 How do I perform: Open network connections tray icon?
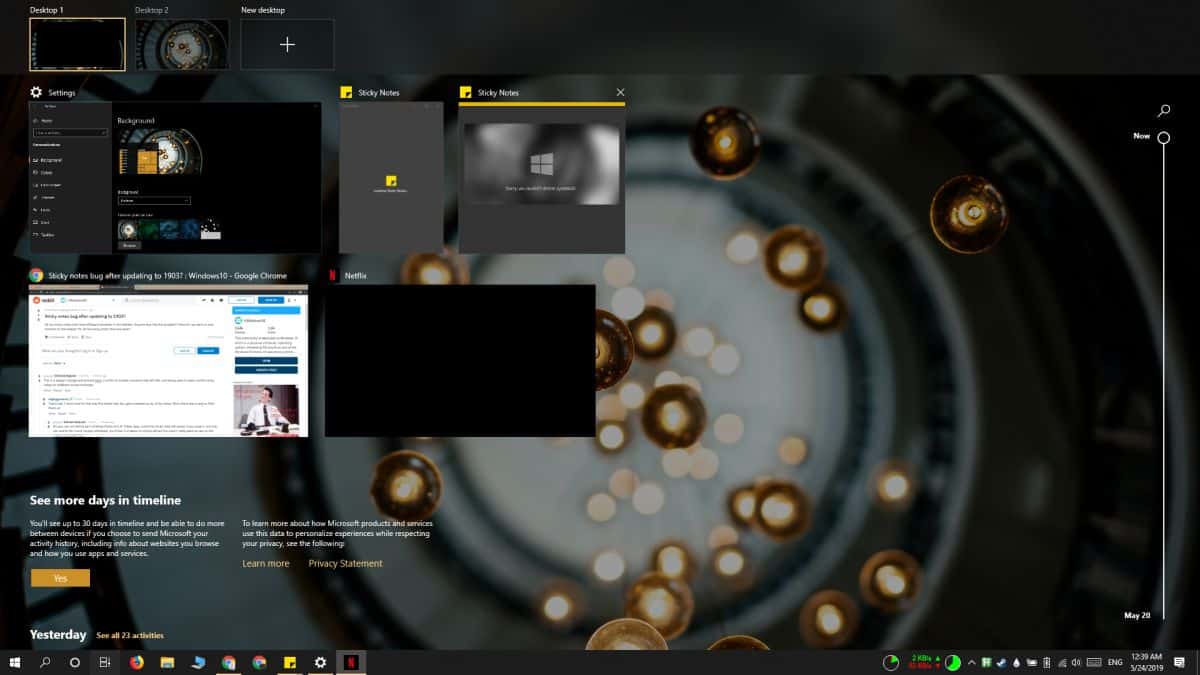[x=1062, y=662]
